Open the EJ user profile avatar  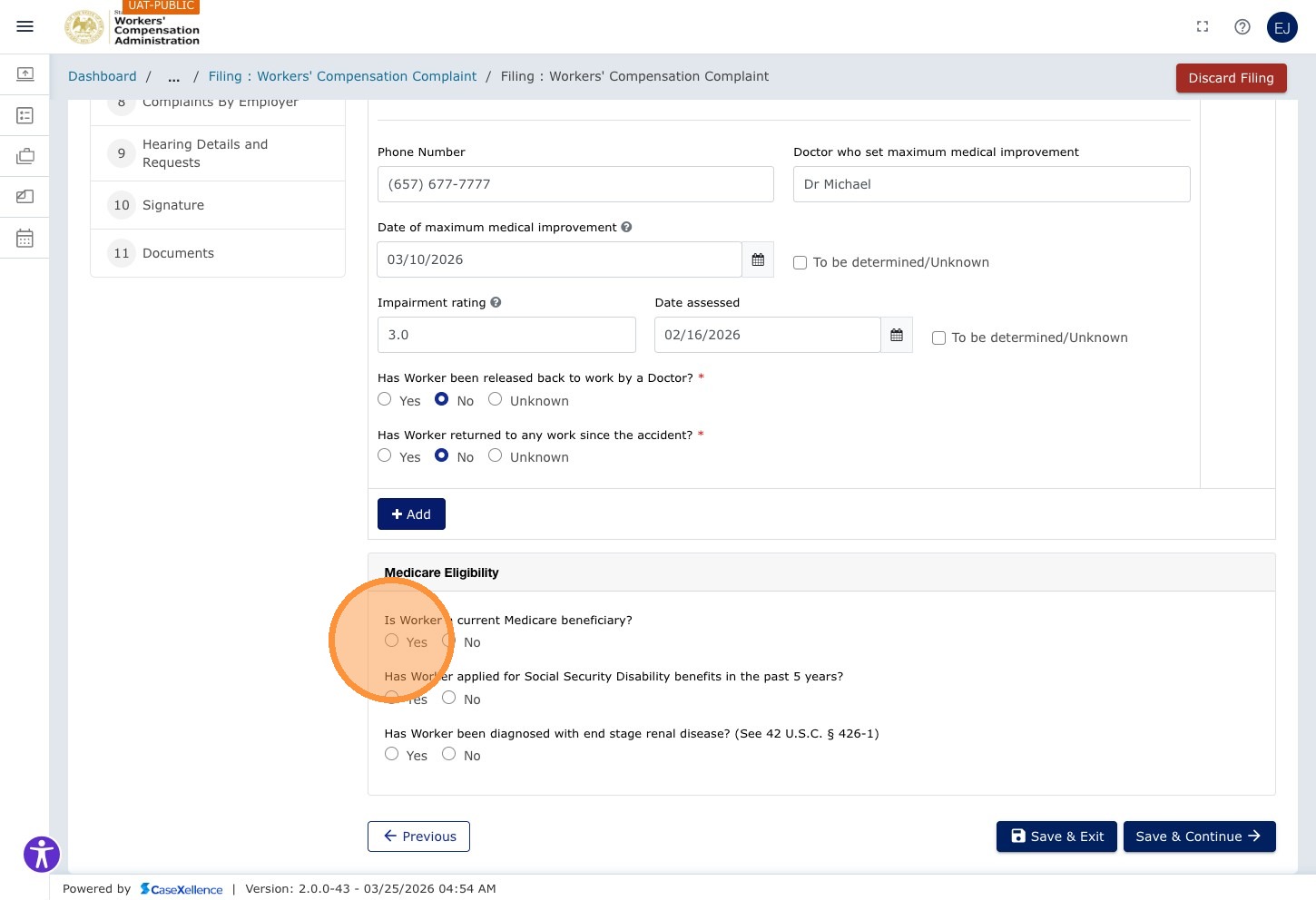coord(1282,27)
